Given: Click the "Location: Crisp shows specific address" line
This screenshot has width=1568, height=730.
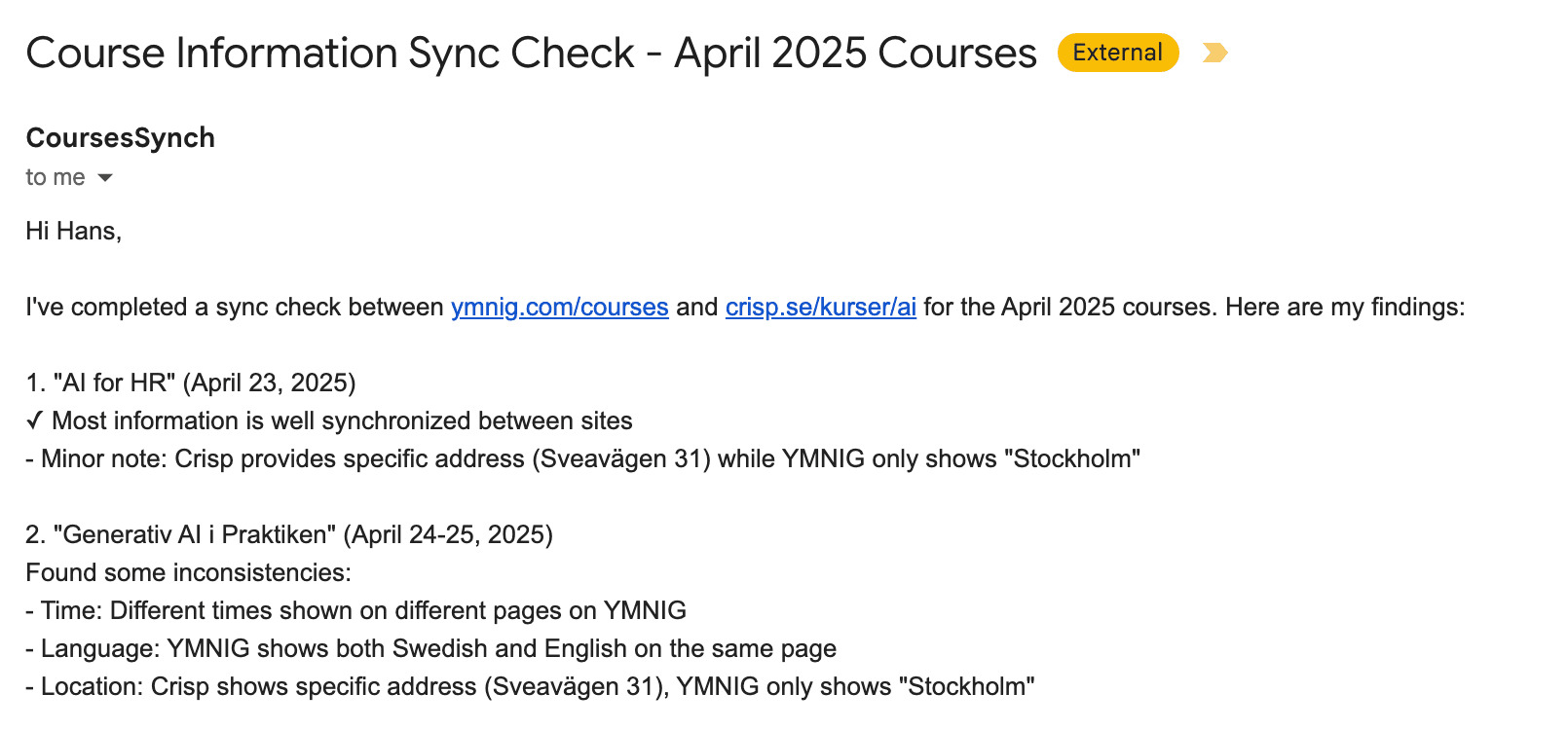Looking at the screenshot, I should [x=530, y=686].
